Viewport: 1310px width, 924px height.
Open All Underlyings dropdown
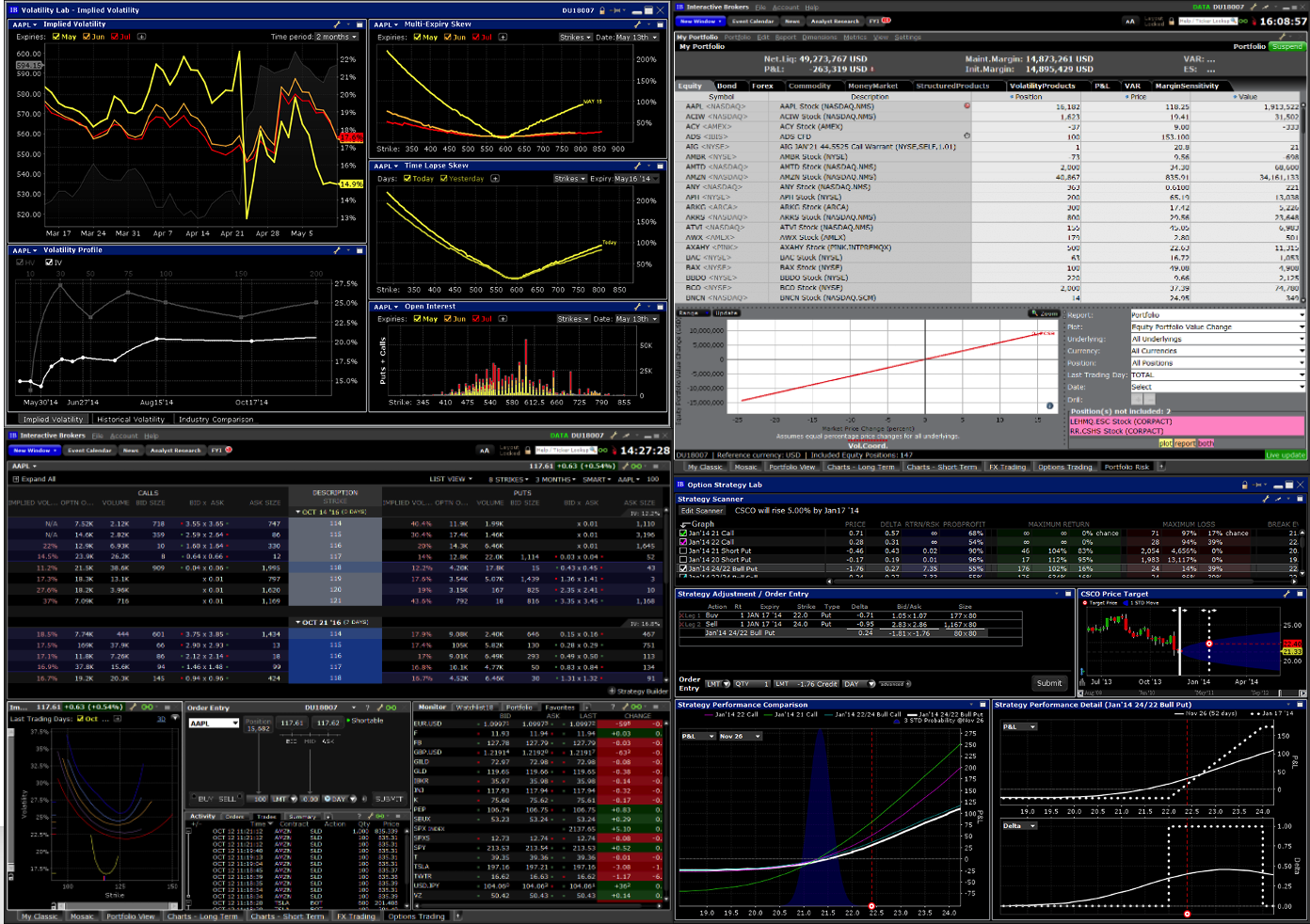[1218, 339]
